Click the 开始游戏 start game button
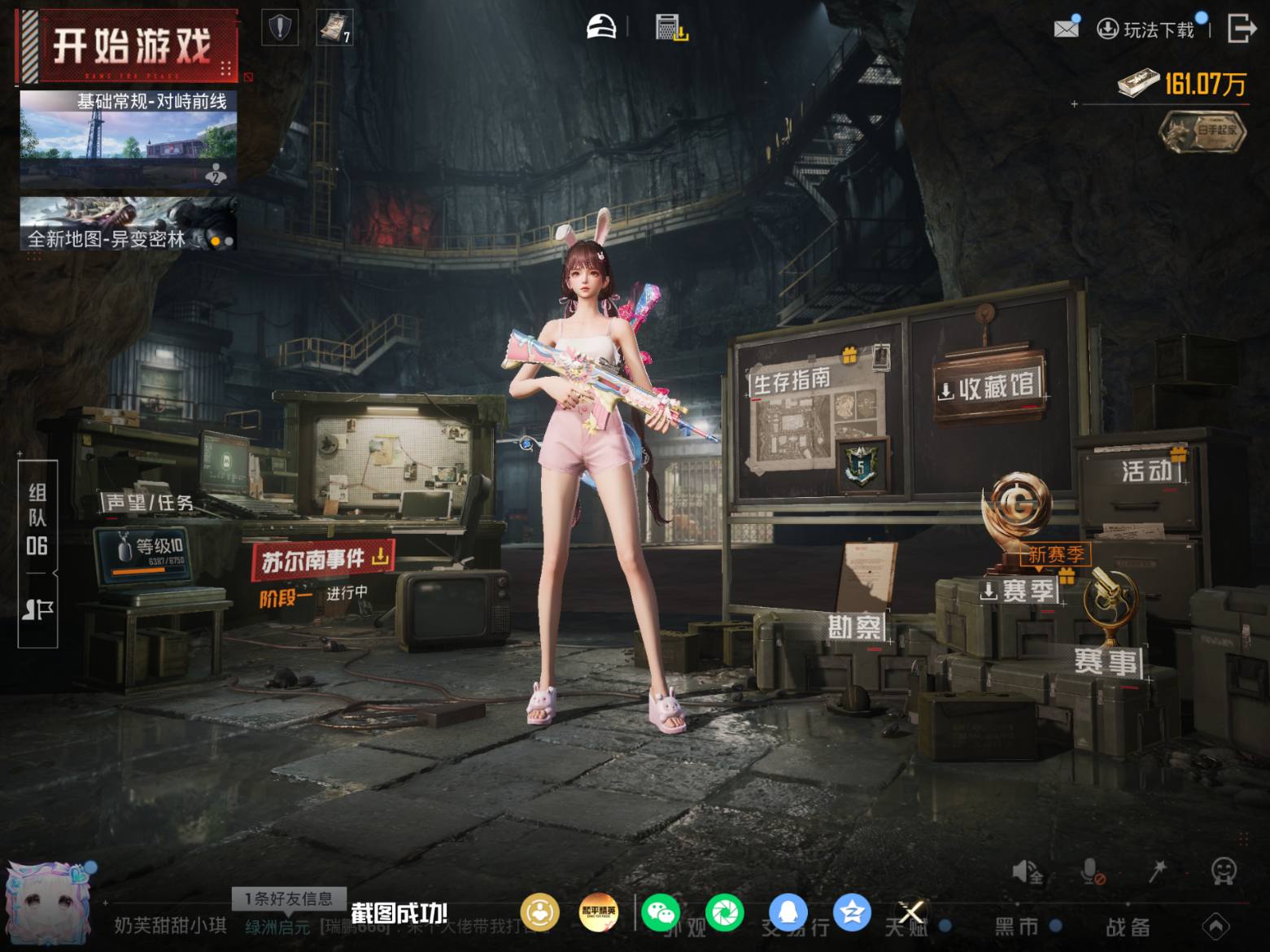Screen dimensions: 1270x952 click(x=129, y=46)
